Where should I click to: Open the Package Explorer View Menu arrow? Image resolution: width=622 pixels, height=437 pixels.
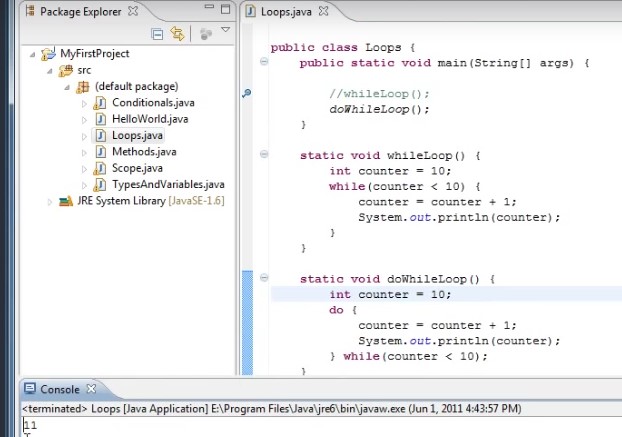click(x=225, y=31)
